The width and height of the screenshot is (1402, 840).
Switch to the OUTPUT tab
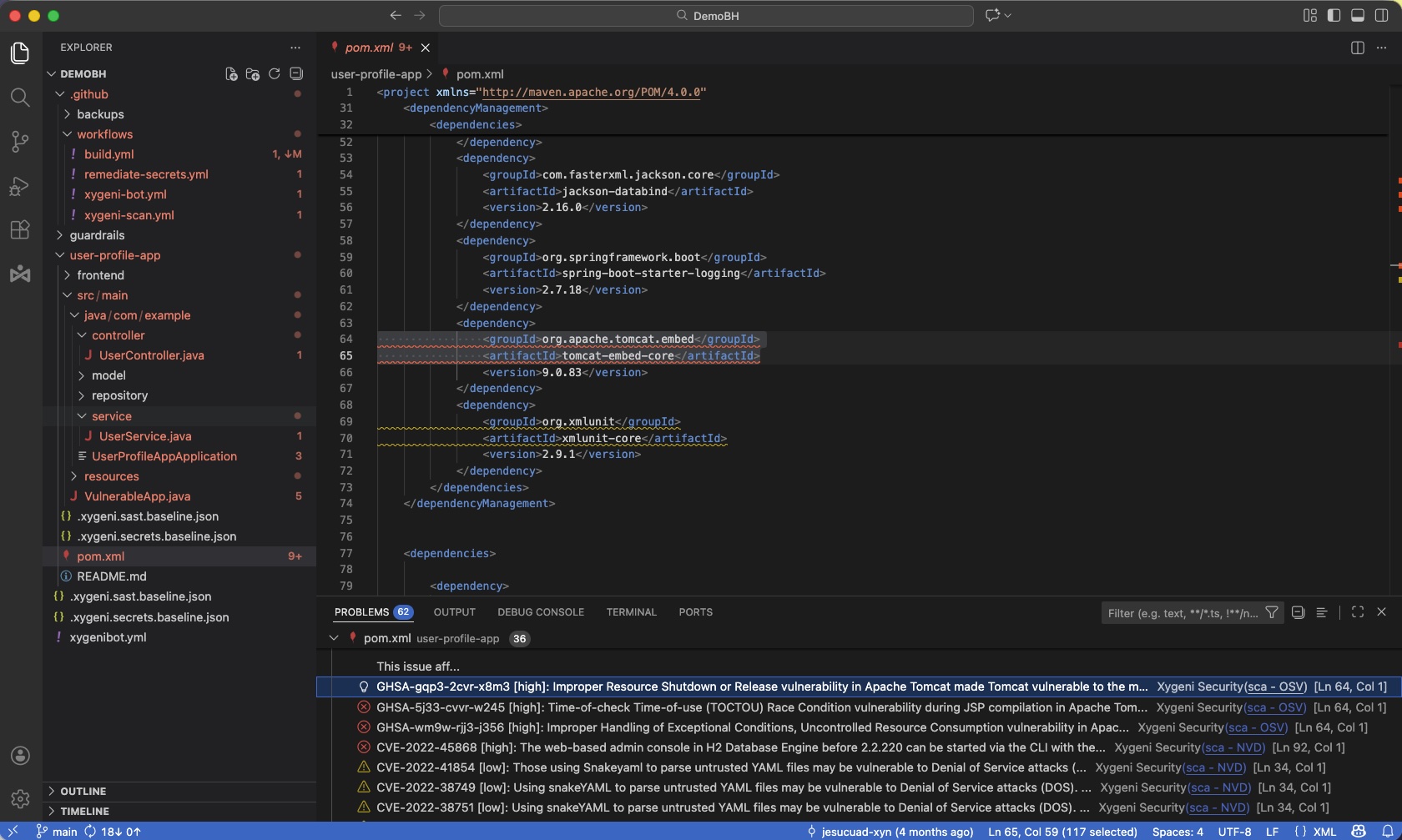click(454, 612)
